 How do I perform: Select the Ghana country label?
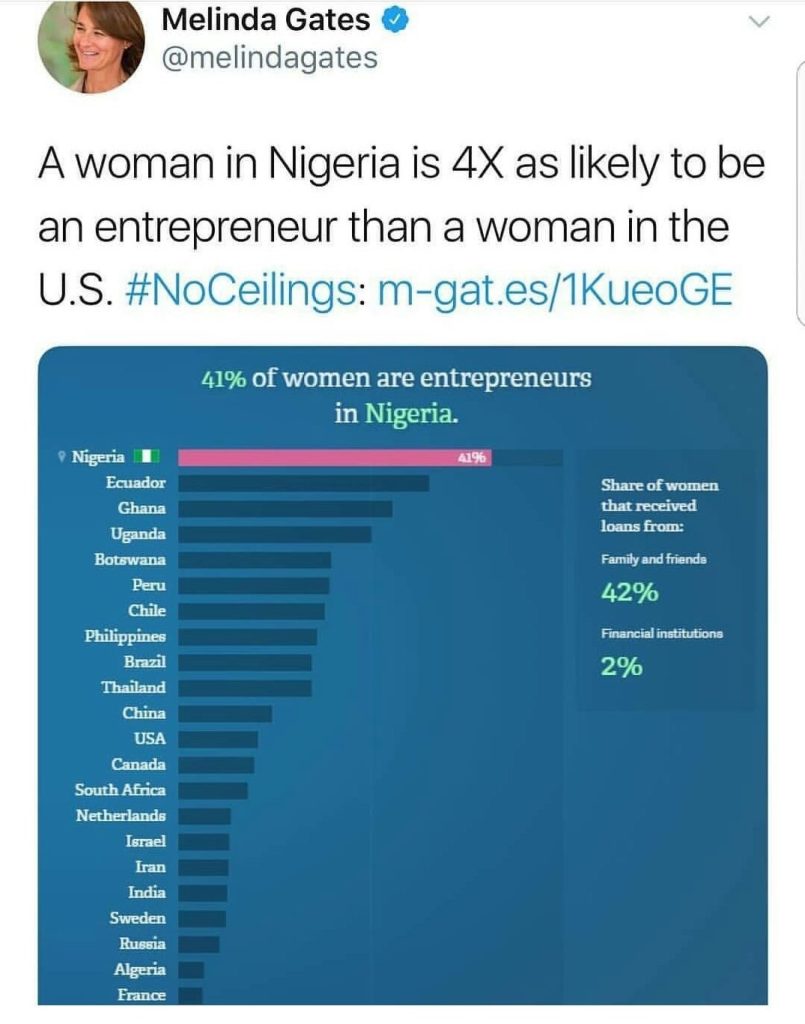(142, 508)
